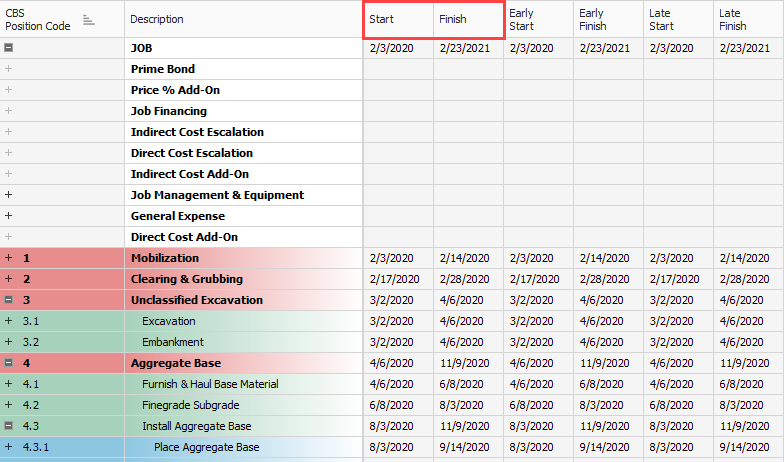Click the JOB Finish date 2/23/2021
This screenshot has height=462, width=784.
467,48
